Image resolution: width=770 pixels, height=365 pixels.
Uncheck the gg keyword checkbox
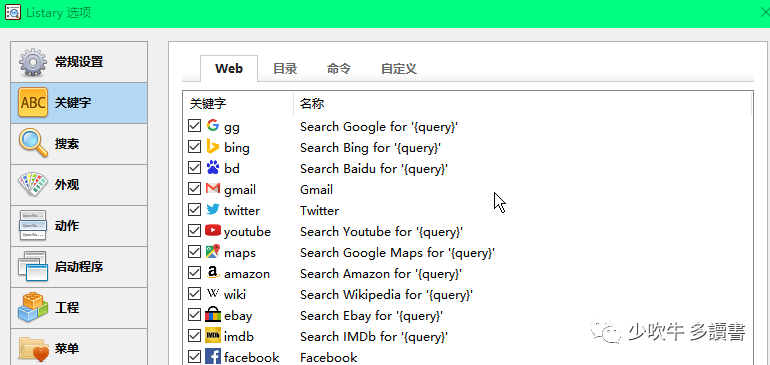tap(194, 126)
